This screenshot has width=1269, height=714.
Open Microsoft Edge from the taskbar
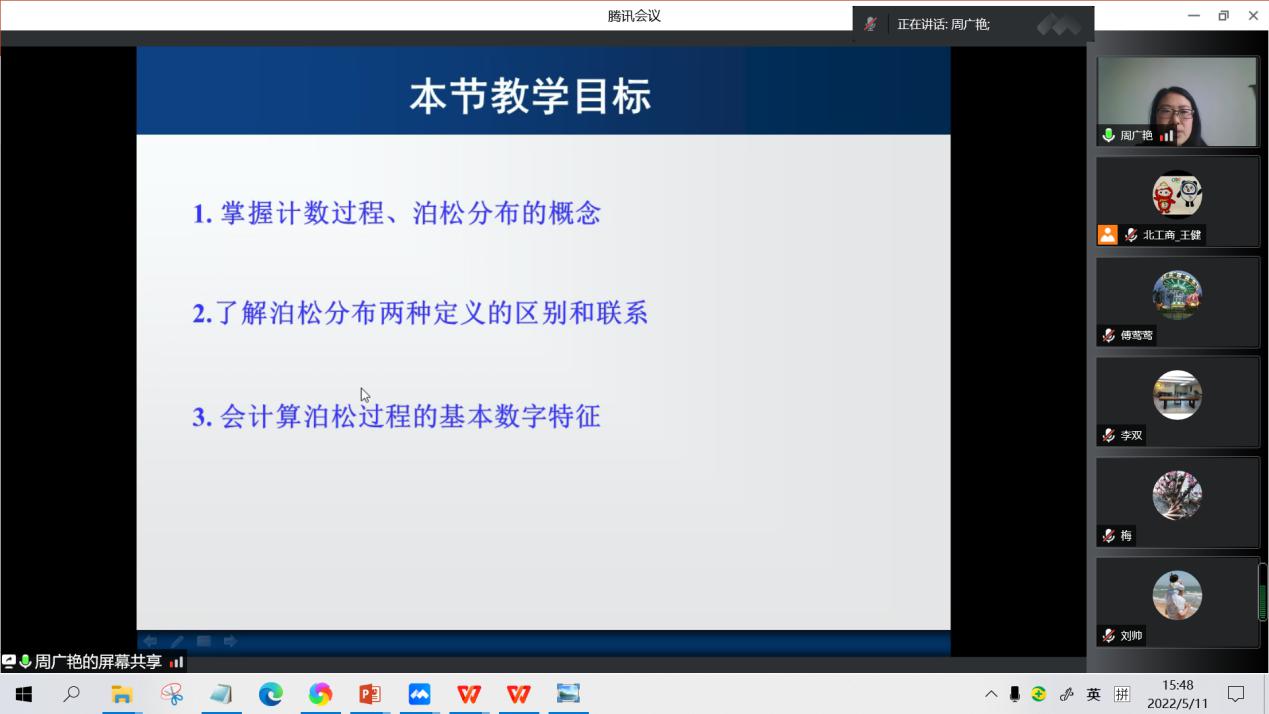coord(271,694)
